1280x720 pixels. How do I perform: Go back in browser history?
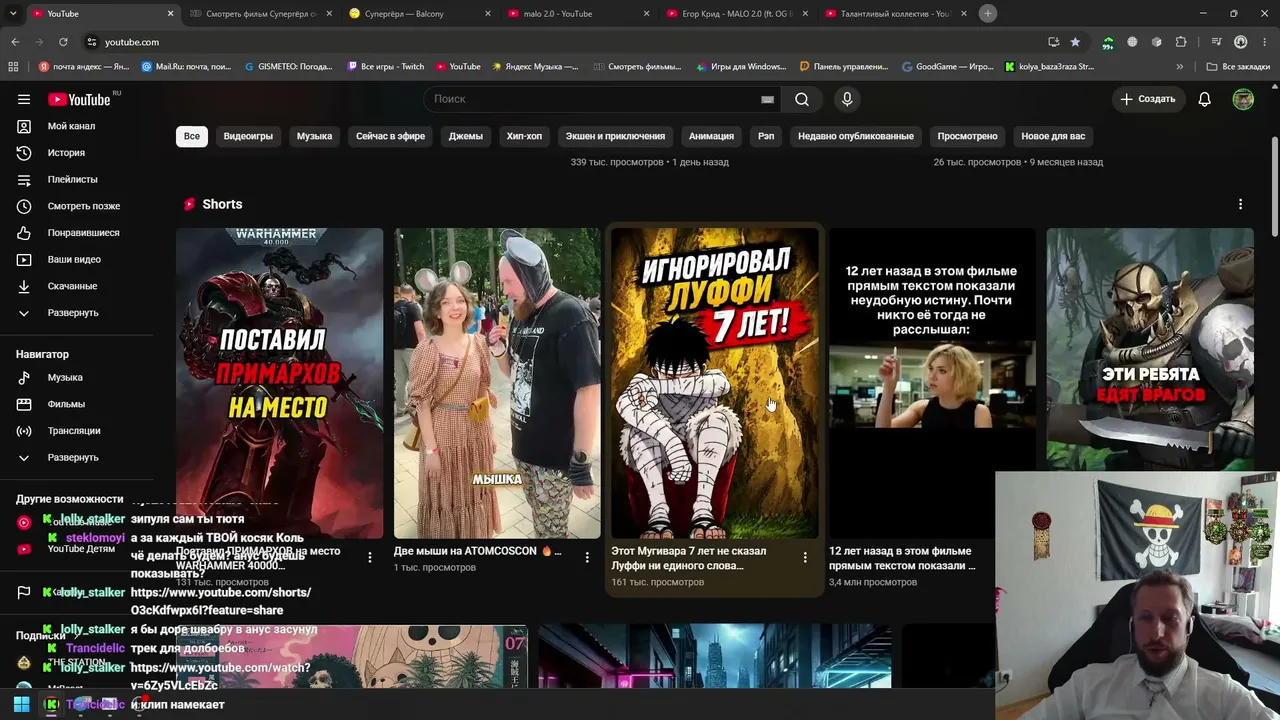click(15, 42)
